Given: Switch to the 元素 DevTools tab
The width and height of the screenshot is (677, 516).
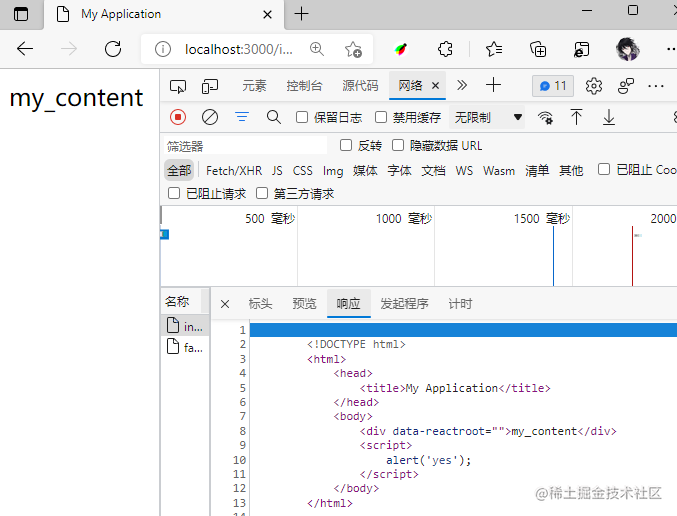Looking at the screenshot, I should coord(254,86).
